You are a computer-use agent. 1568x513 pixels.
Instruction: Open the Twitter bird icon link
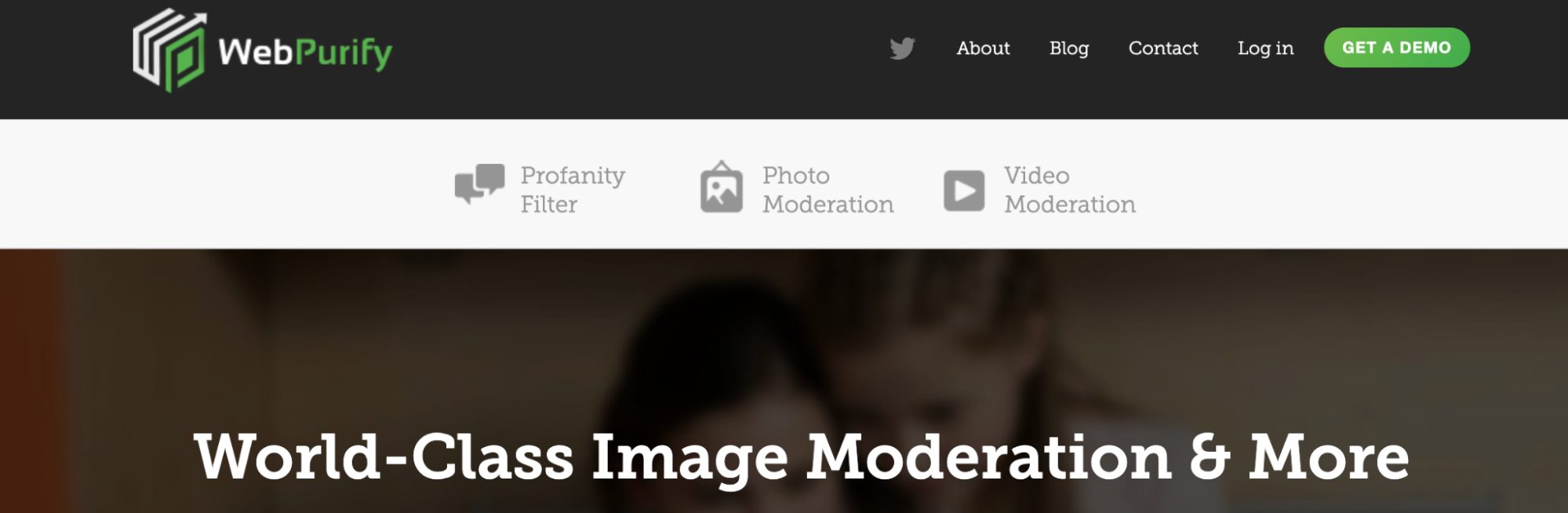(x=902, y=49)
